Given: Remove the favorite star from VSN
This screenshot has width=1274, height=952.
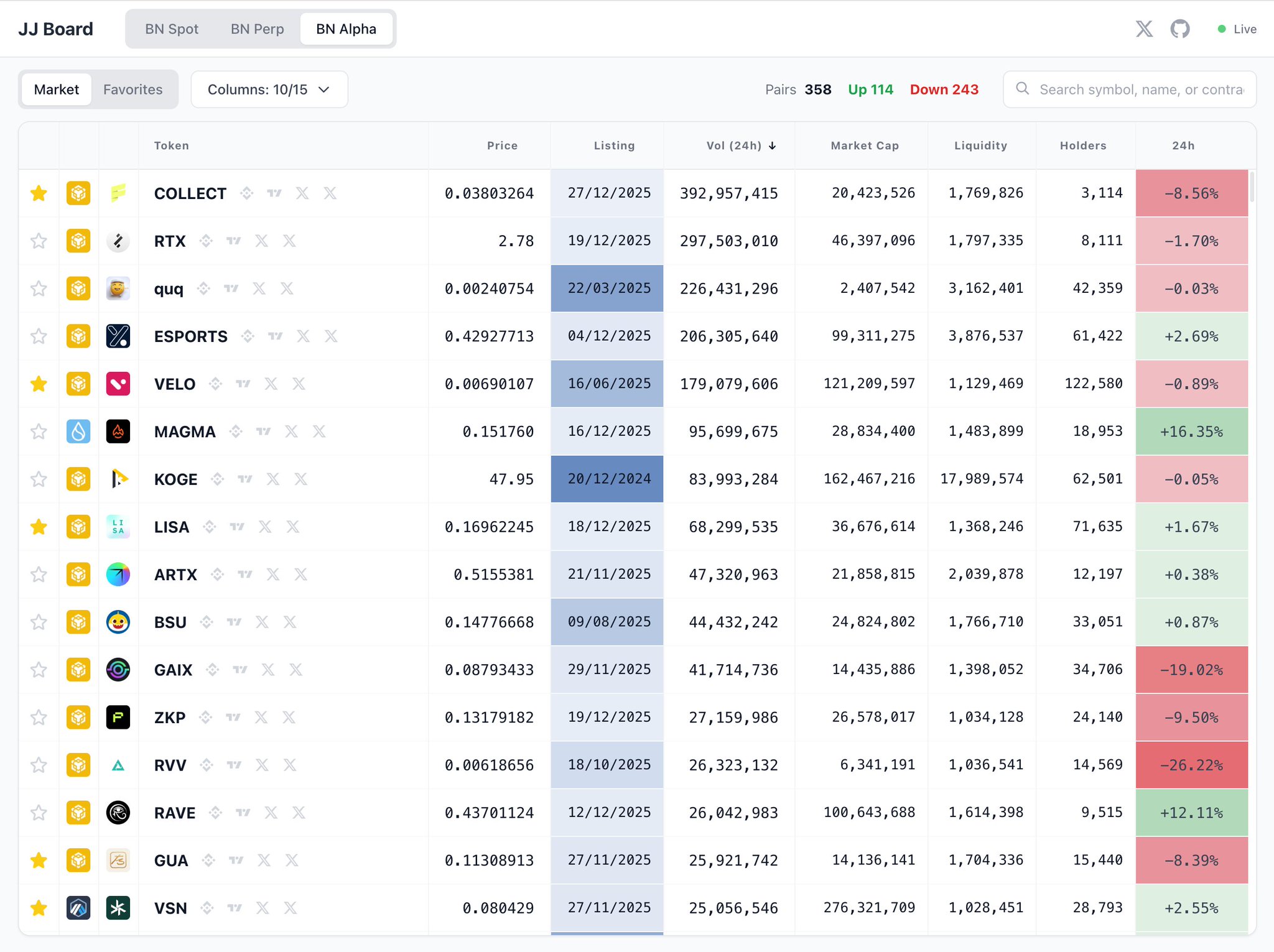Looking at the screenshot, I should pos(39,908).
